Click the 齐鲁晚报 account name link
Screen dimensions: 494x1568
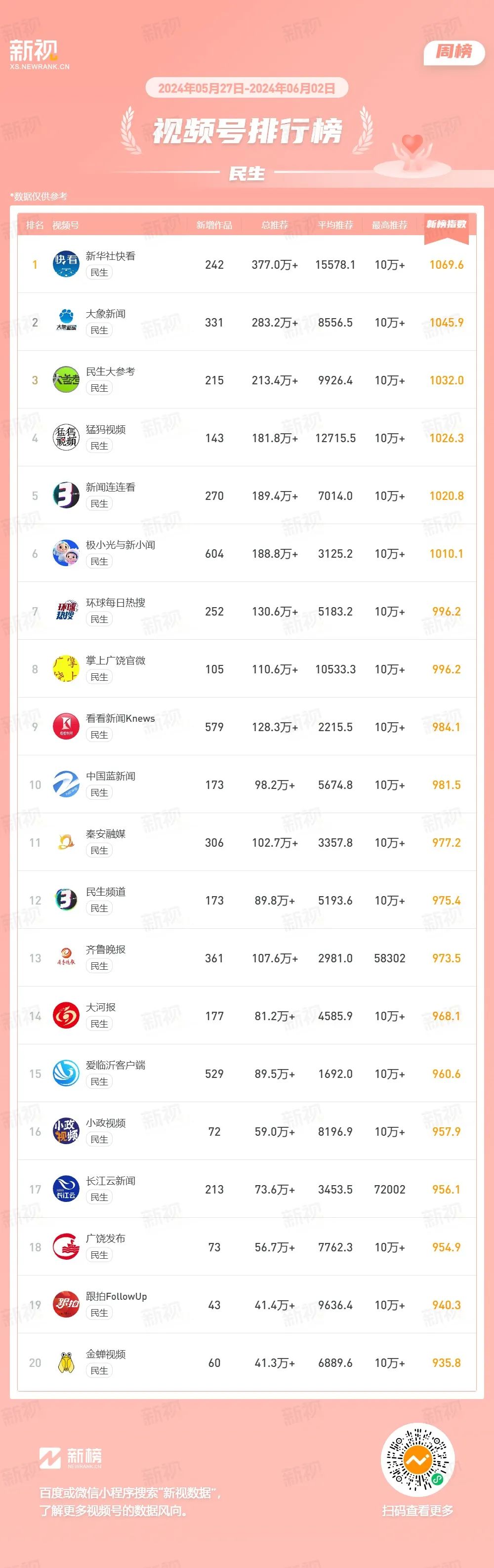click(105, 949)
